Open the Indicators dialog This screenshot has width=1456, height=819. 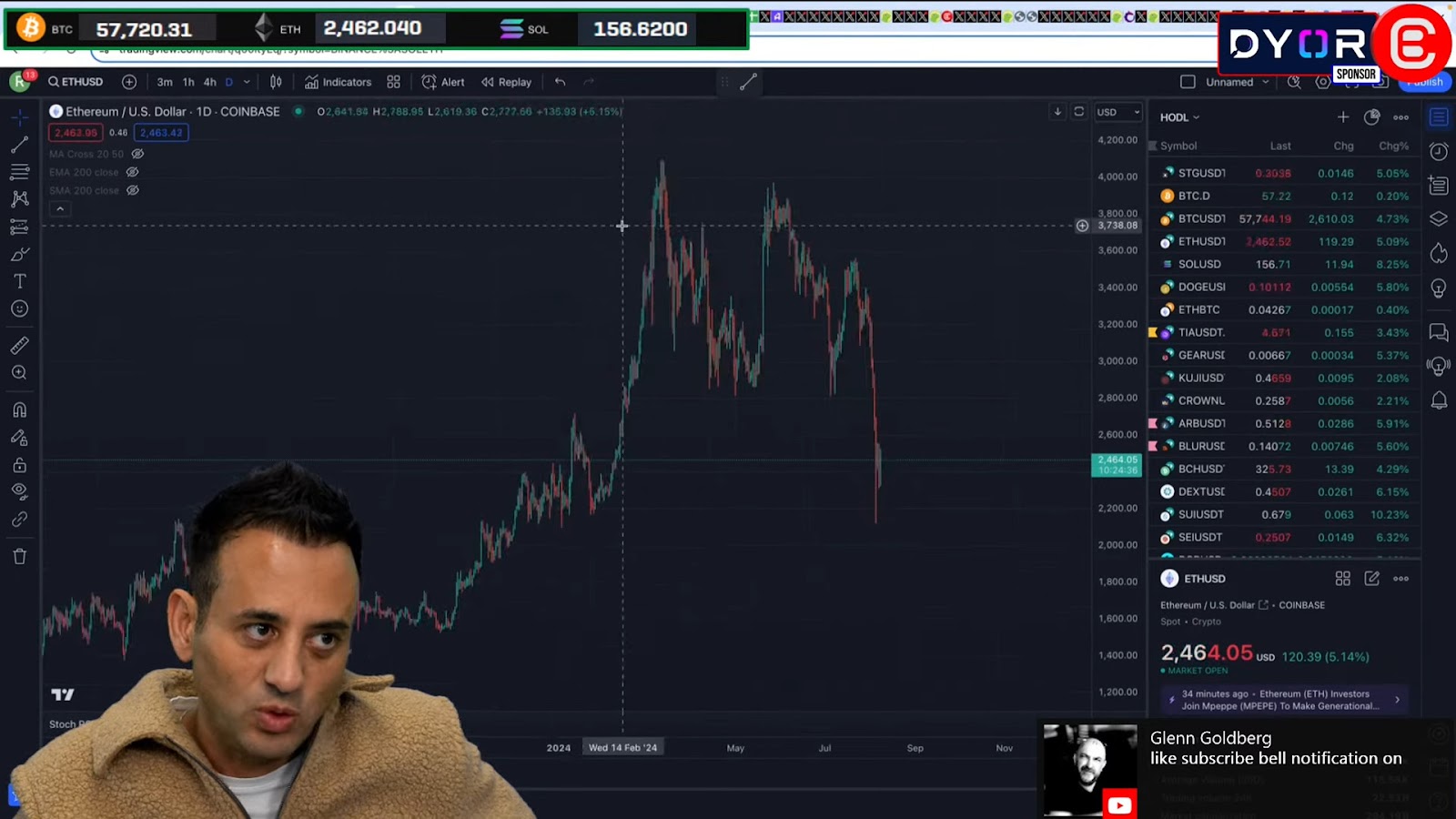click(339, 82)
